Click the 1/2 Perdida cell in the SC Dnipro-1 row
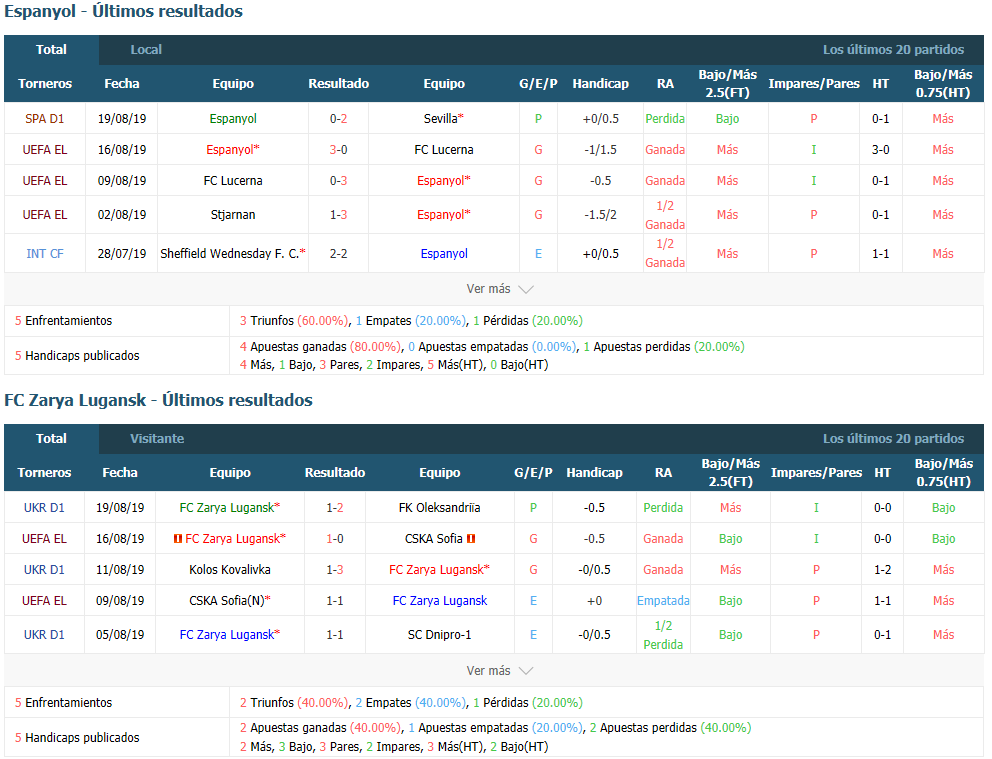The image size is (992, 759). coord(663,635)
